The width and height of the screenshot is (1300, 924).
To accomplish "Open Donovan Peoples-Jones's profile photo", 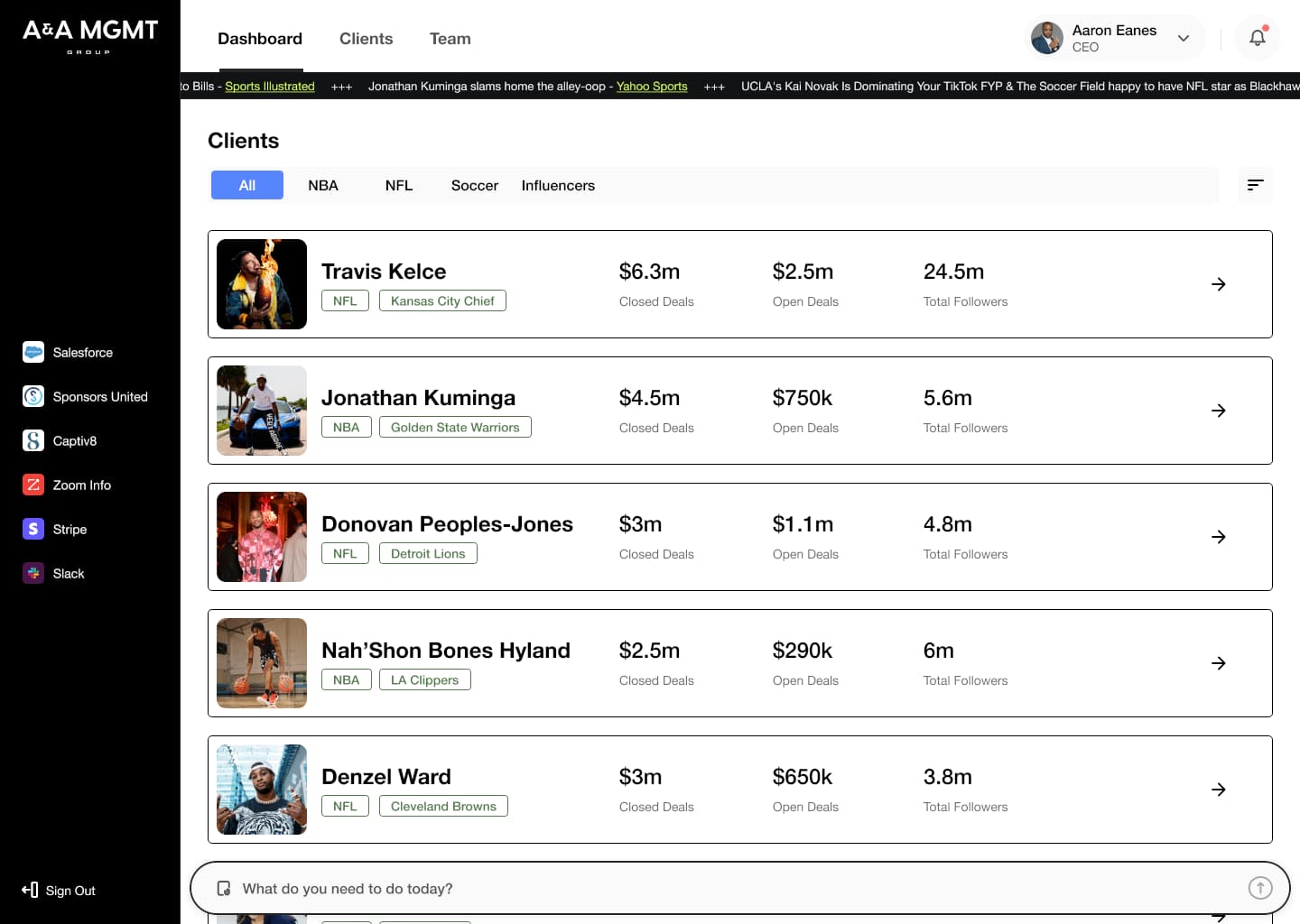I will click(x=262, y=537).
